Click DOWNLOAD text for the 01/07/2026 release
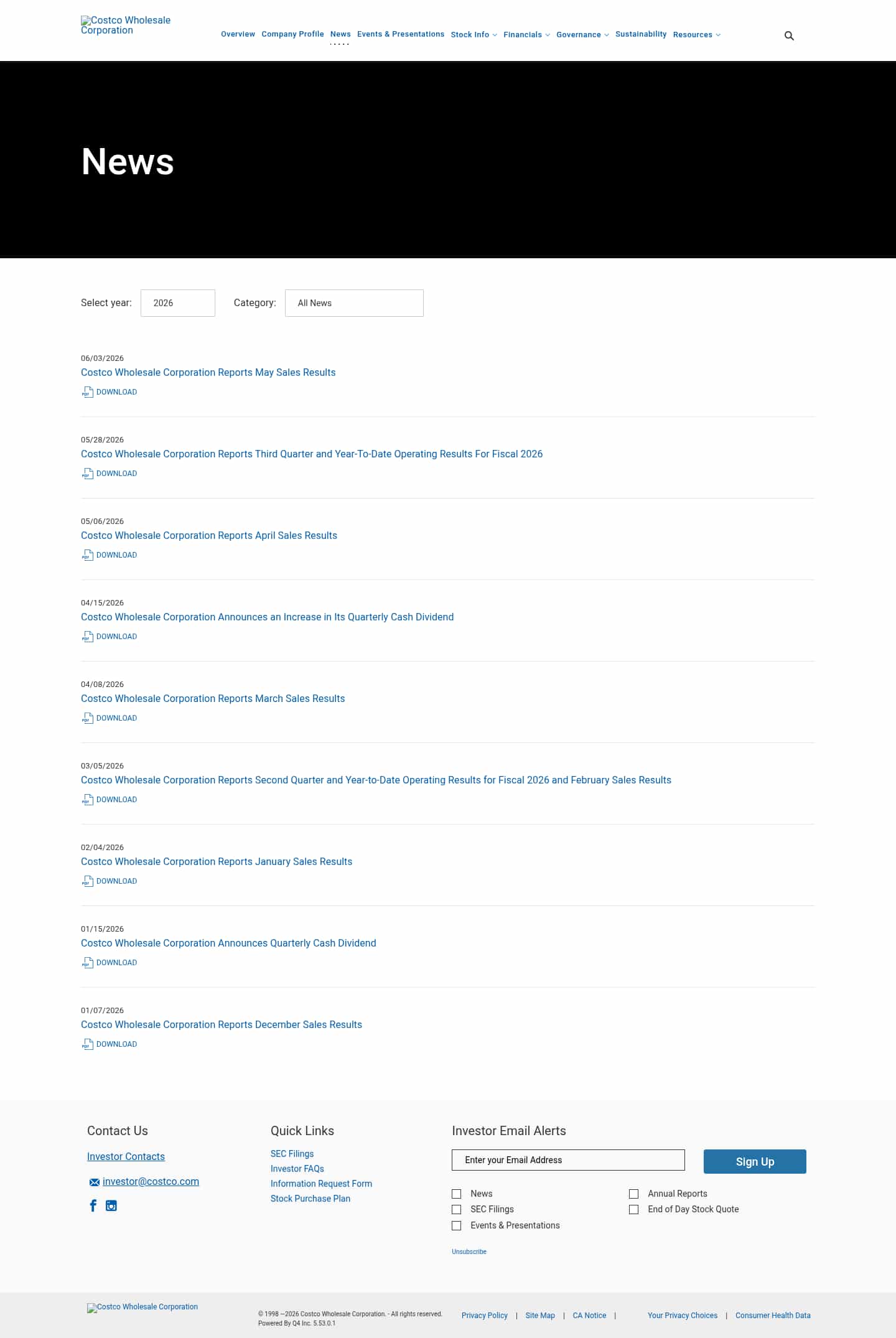Viewport: 896px width, 1338px height. [x=116, y=1044]
